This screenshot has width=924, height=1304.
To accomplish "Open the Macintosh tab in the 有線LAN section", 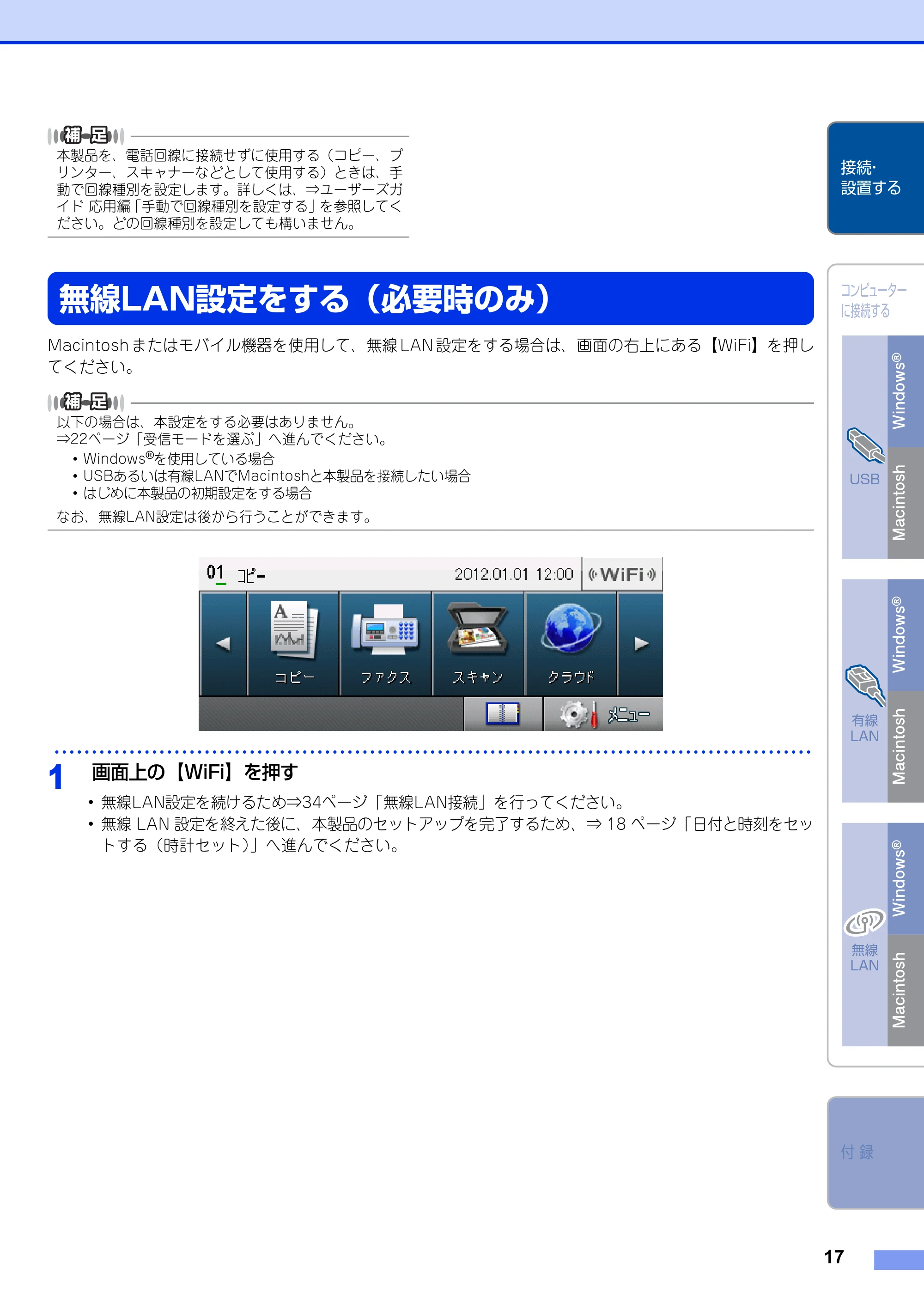I will pos(905,746).
